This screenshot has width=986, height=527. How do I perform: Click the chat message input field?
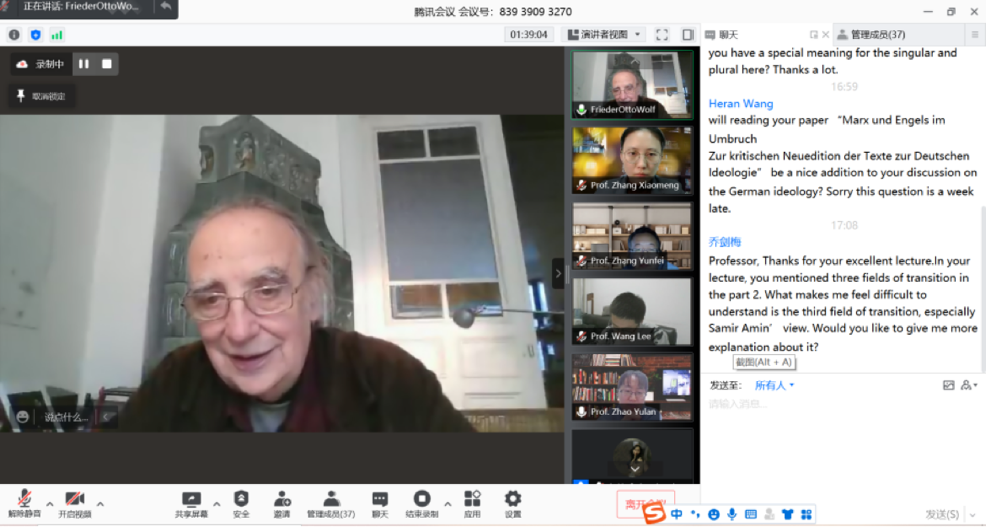click(820, 405)
